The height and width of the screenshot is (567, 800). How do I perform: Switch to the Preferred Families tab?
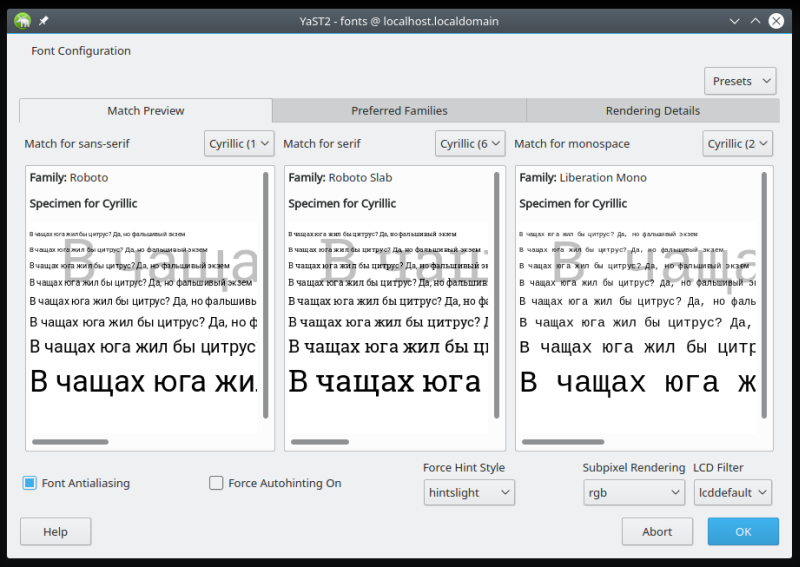tap(399, 111)
